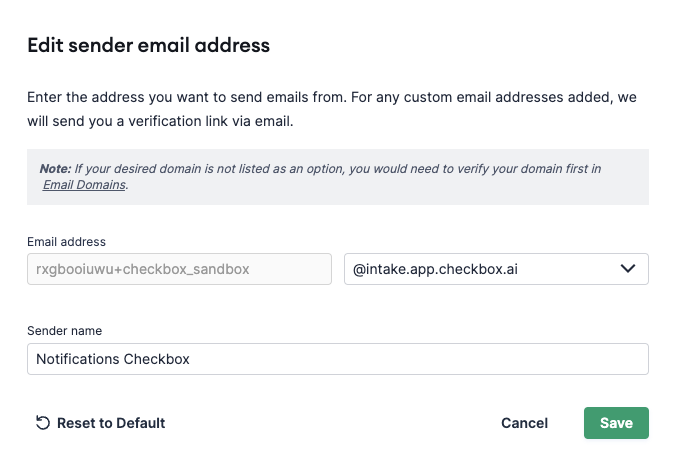The height and width of the screenshot is (468, 679).
Task: Click the gray note box about domains
Action: [338, 177]
